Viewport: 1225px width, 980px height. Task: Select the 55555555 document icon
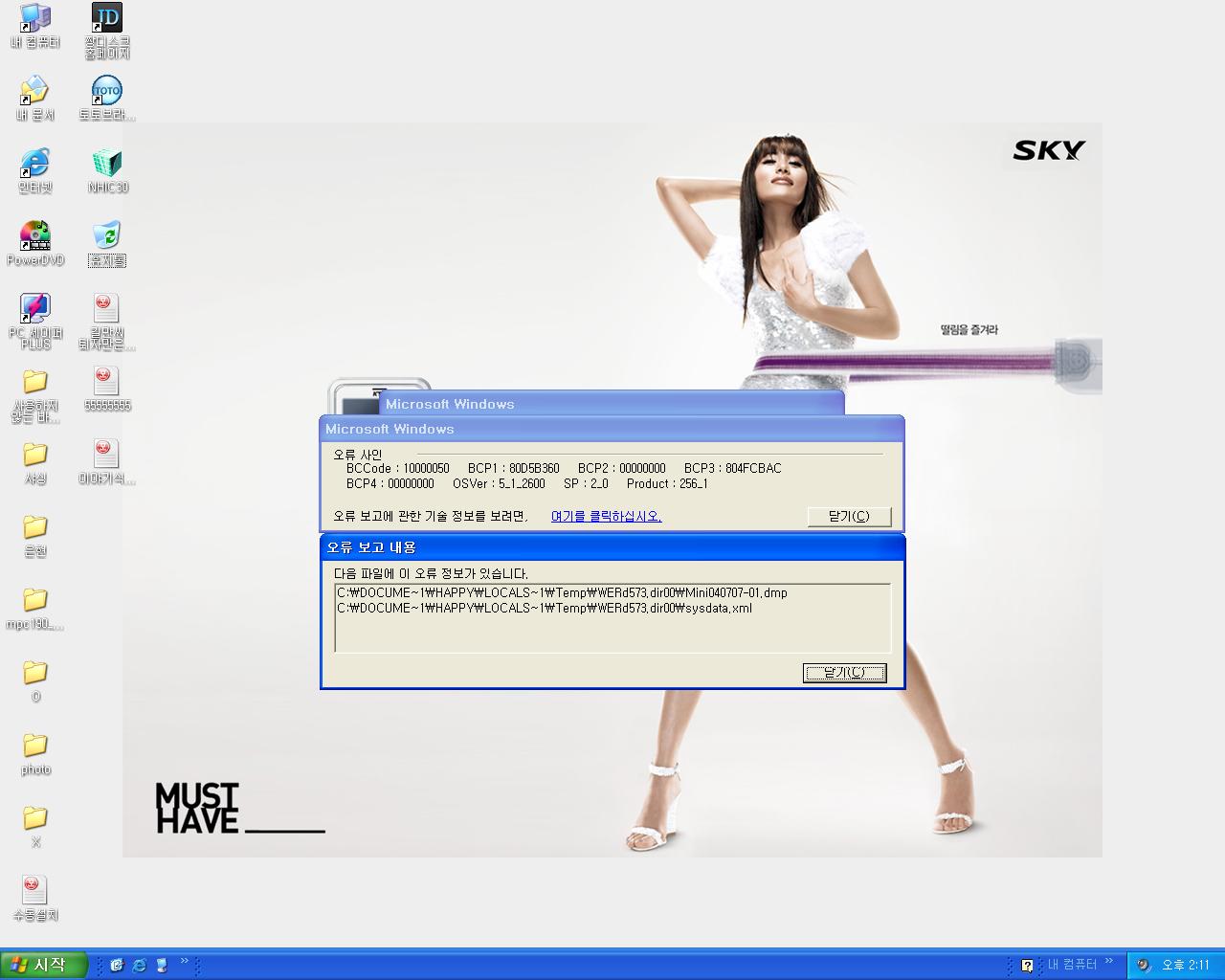tap(107, 390)
